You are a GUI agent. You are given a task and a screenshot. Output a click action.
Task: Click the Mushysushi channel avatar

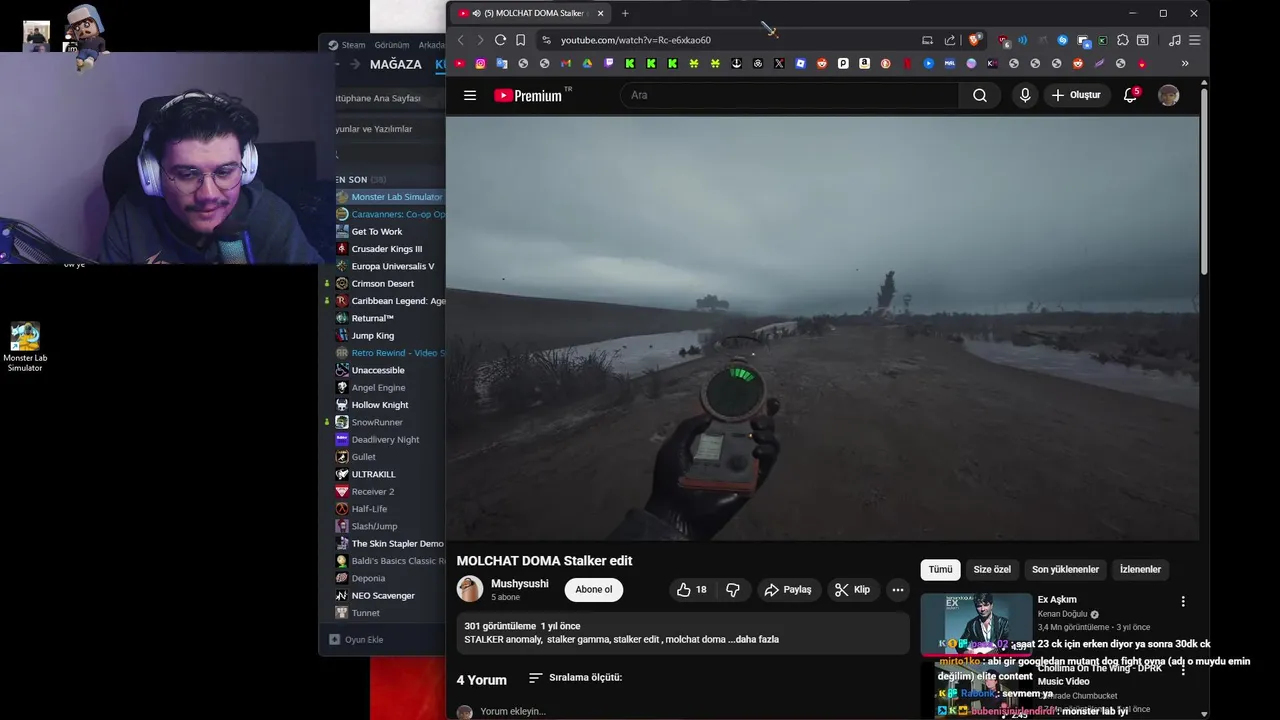coord(470,589)
